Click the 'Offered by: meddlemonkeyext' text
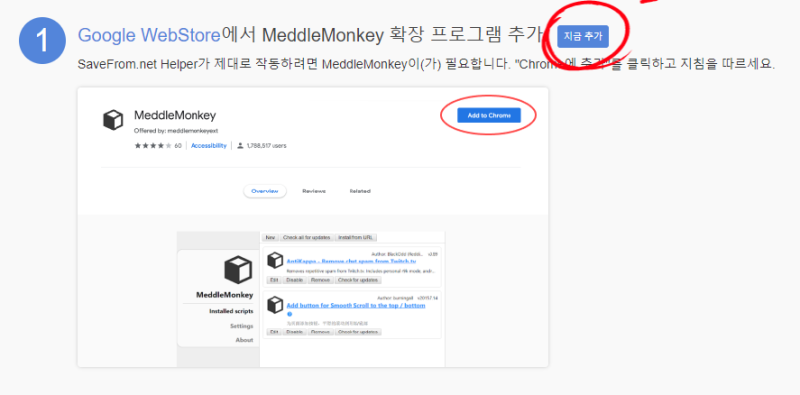 click(176, 131)
